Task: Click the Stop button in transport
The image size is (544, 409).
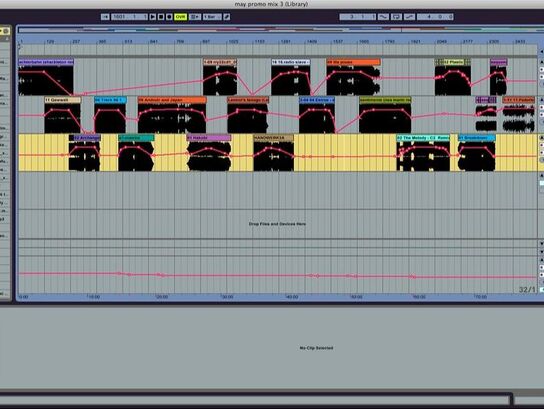Action: pos(161,17)
